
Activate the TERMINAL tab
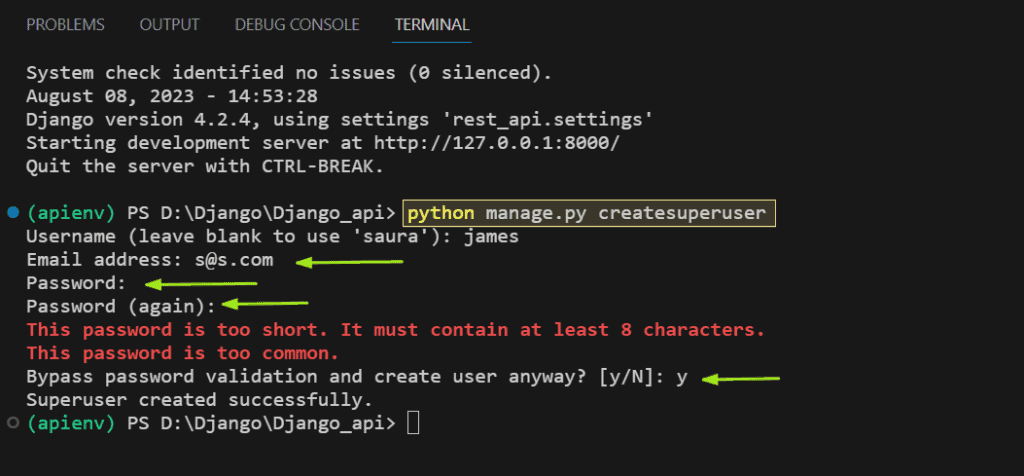pos(432,25)
